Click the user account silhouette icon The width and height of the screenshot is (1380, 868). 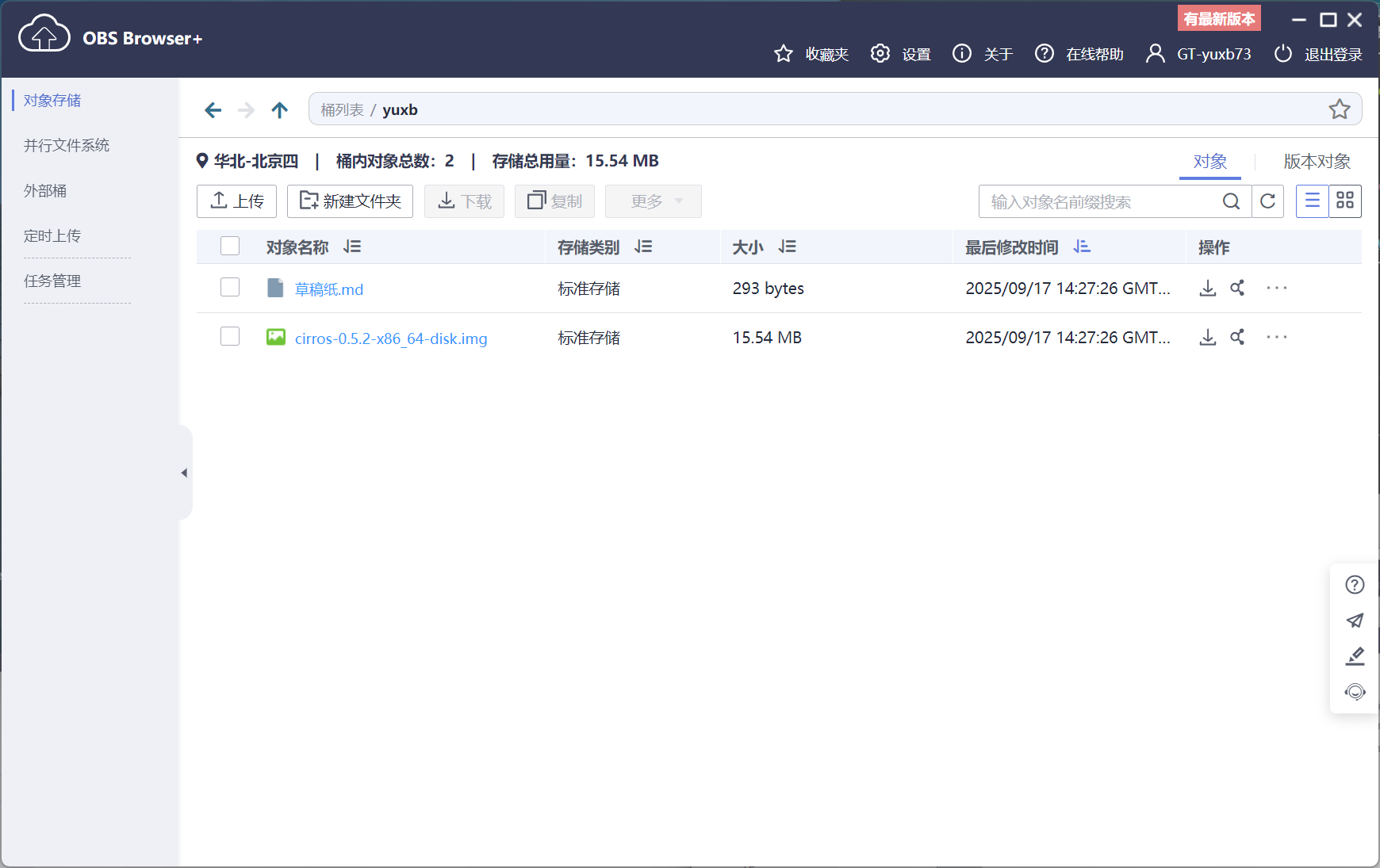tap(1156, 53)
